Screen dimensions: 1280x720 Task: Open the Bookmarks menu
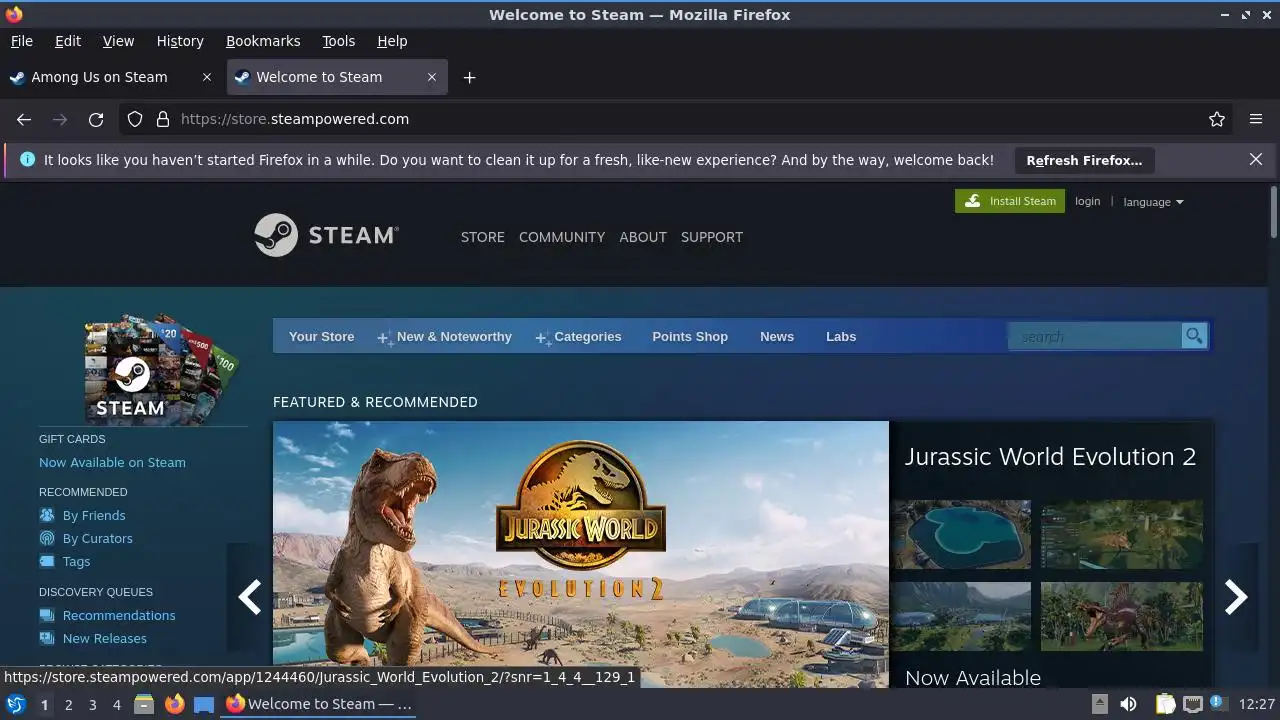[263, 41]
